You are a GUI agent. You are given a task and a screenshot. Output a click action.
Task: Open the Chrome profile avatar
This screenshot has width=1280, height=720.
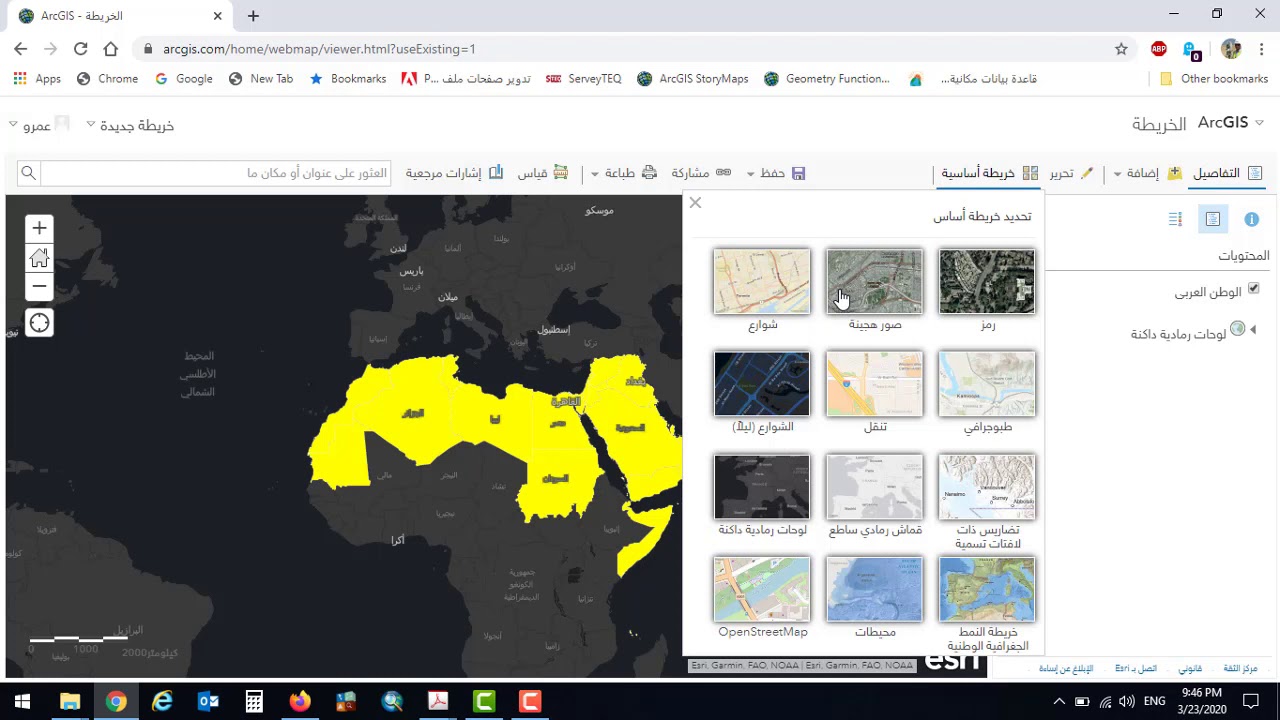[x=1231, y=49]
